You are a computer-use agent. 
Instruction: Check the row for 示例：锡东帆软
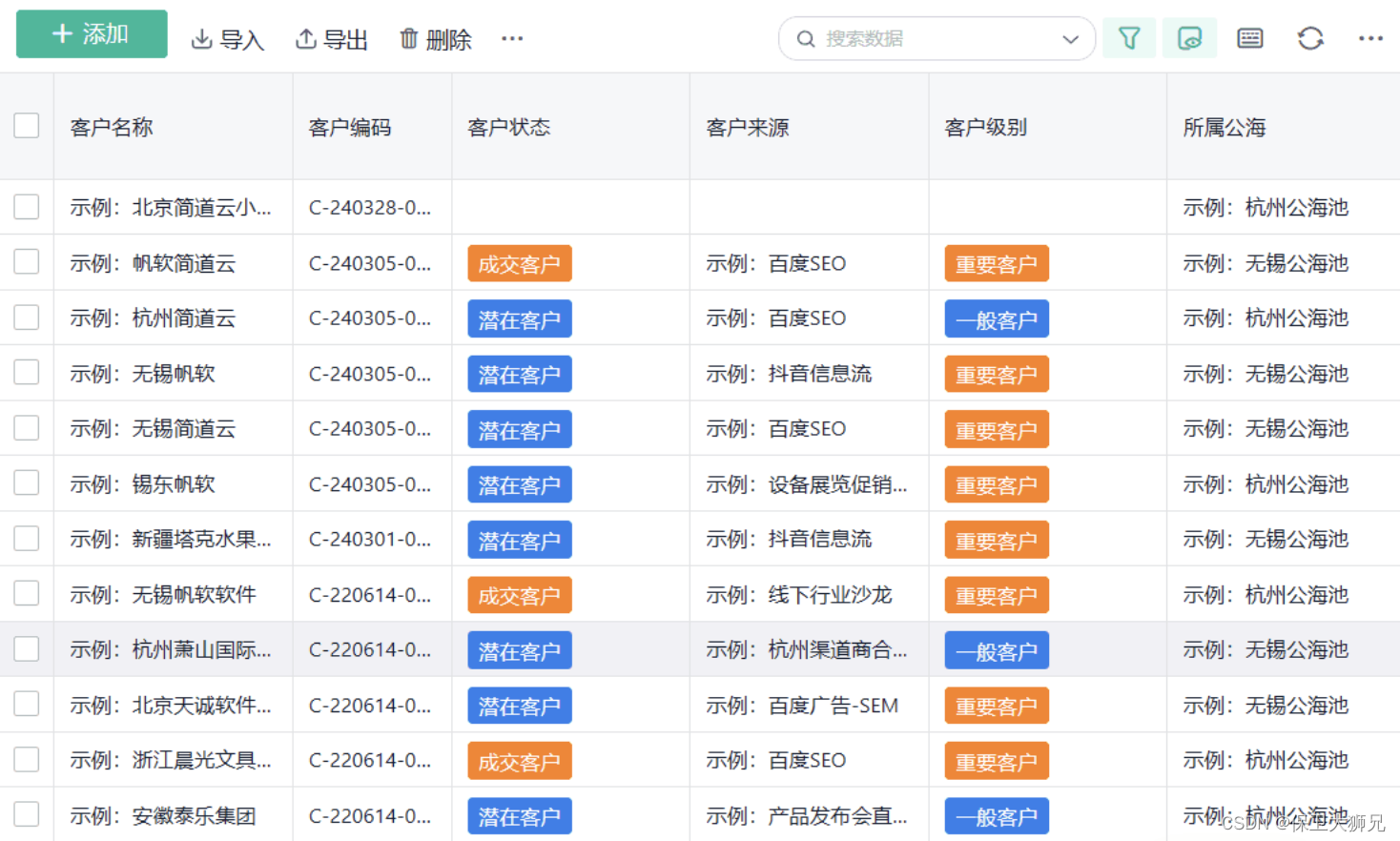[27, 483]
